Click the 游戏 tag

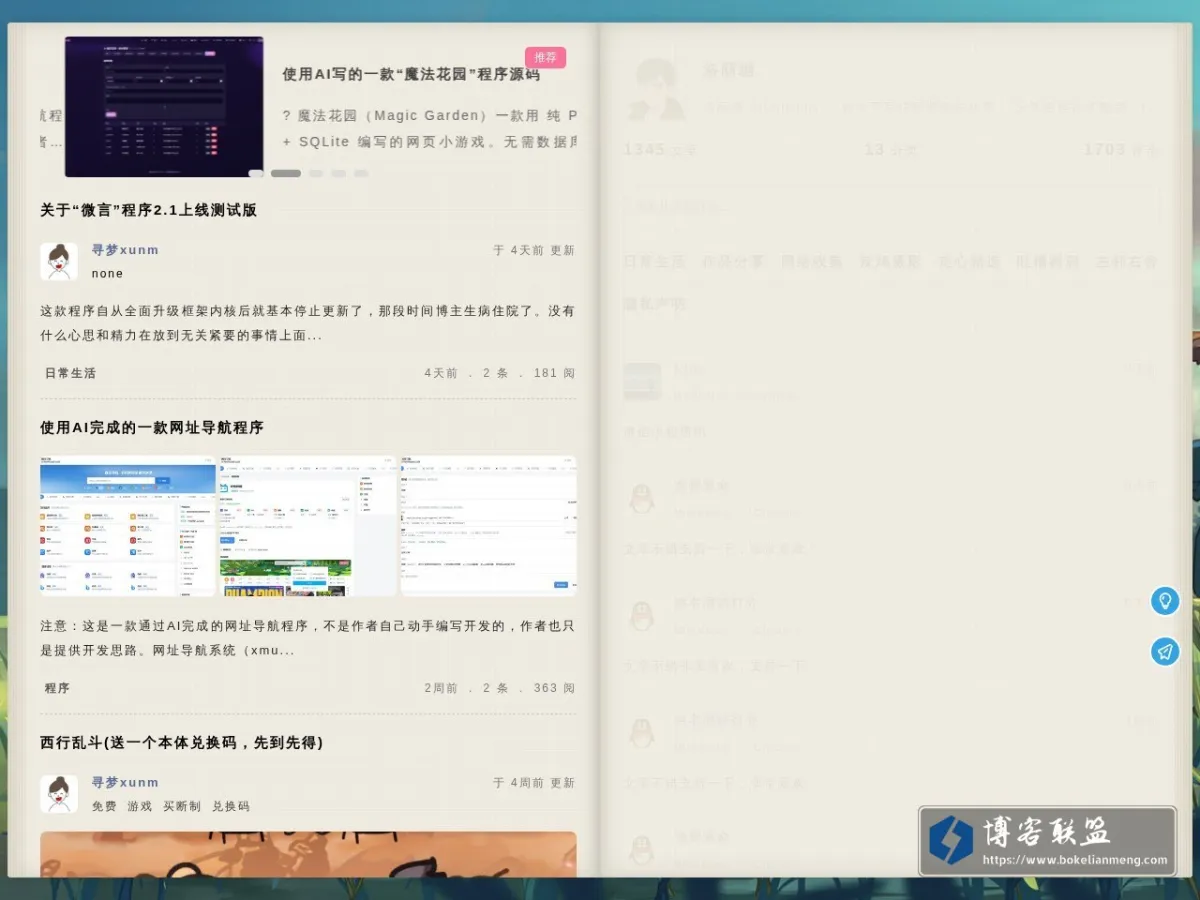click(140, 806)
